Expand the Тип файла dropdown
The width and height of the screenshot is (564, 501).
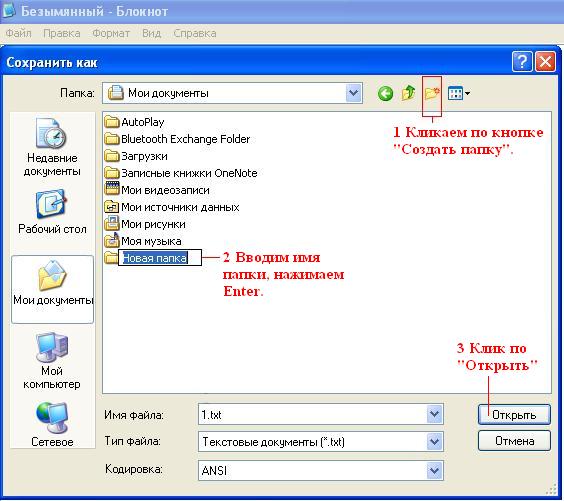[435, 441]
